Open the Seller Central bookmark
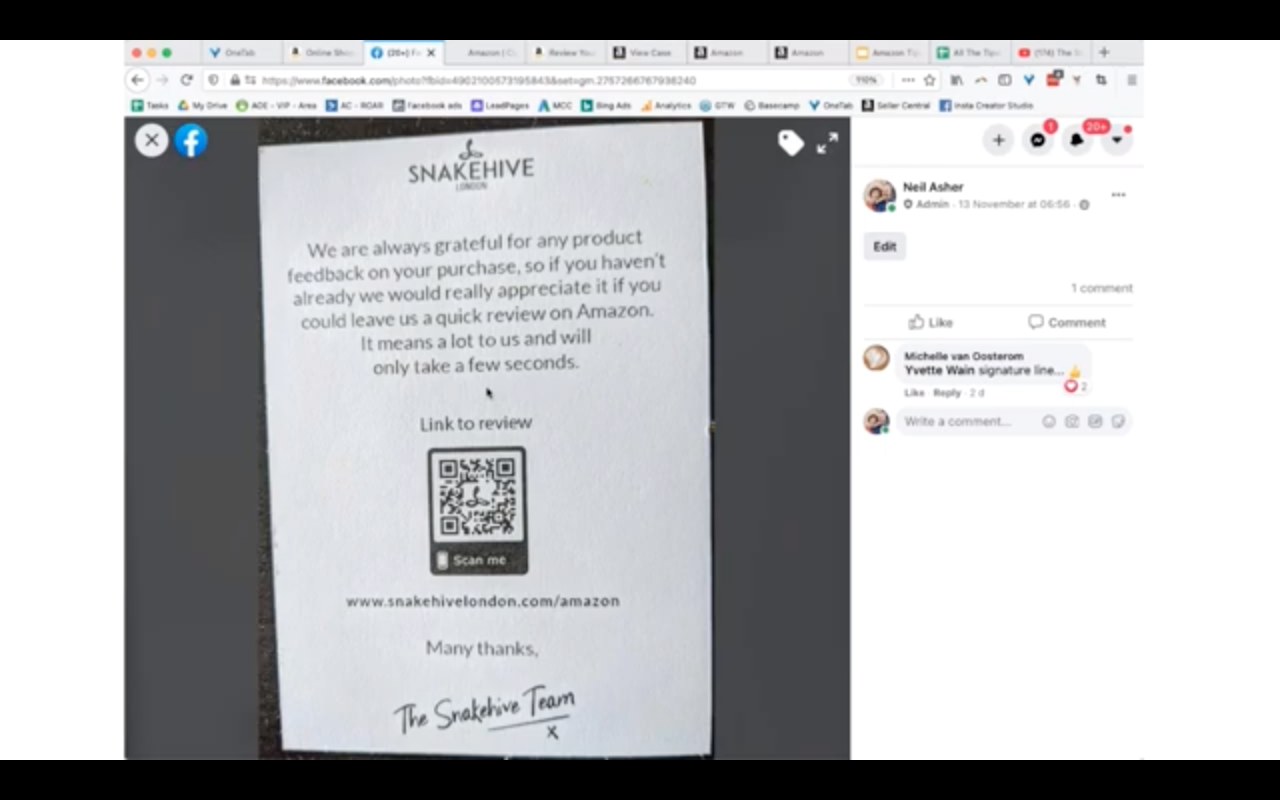This screenshot has width=1280, height=800. tap(896, 105)
